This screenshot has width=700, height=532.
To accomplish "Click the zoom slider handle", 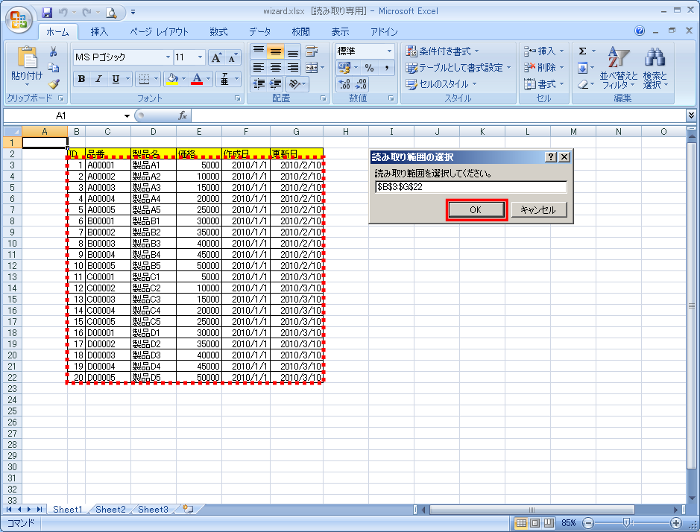I will pyautogui.click(x=626, y=523).
